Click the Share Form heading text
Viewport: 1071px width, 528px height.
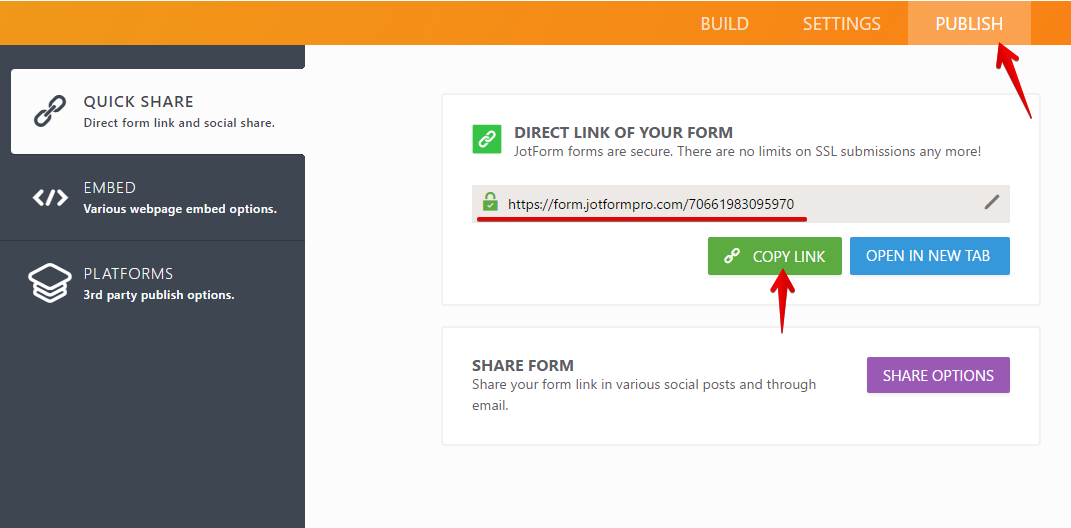tap(522, 366)
